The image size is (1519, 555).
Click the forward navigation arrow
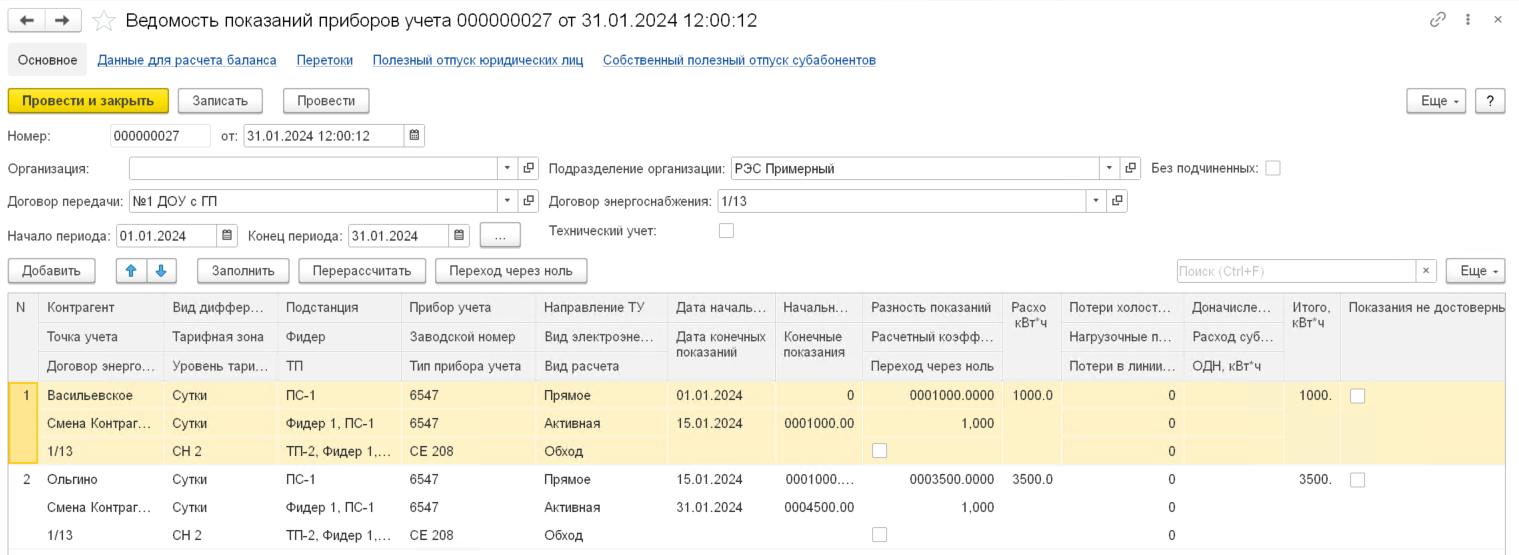(x=62, y=20)
